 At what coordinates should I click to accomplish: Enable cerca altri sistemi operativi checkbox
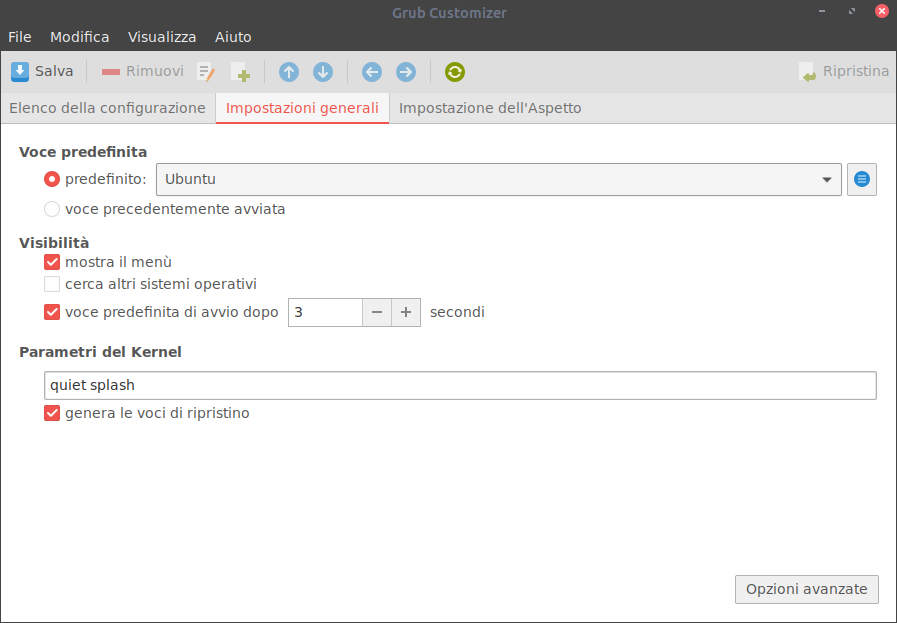[x=52, y=284]
